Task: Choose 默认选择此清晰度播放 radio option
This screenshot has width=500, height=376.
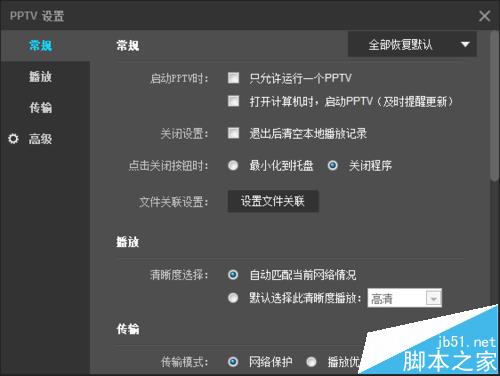Action: click(x=233, y=297)
